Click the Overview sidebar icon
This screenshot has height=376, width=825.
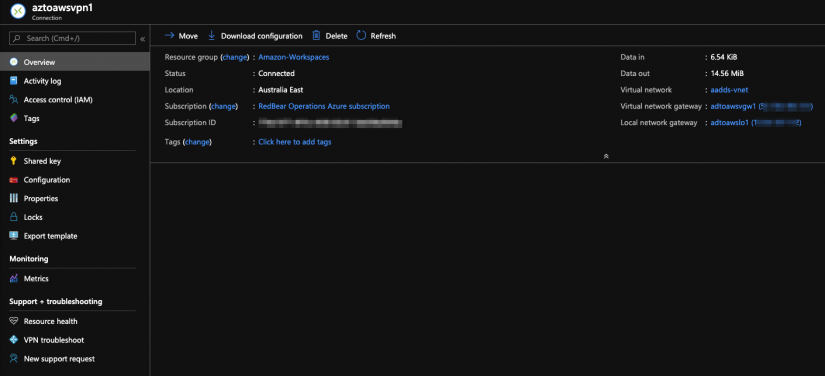coord(14,62)
